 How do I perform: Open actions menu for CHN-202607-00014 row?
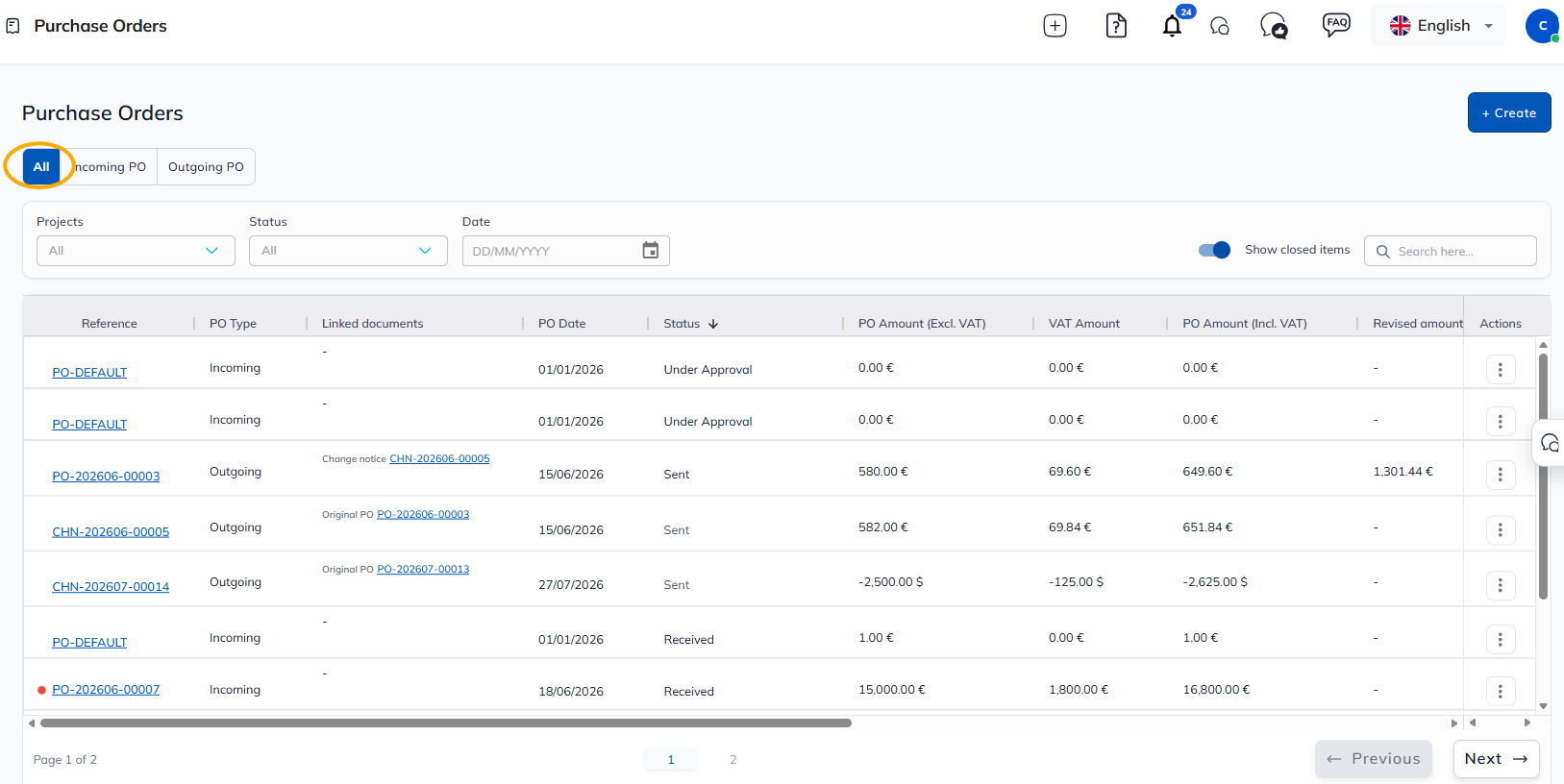pos(1500,584)
